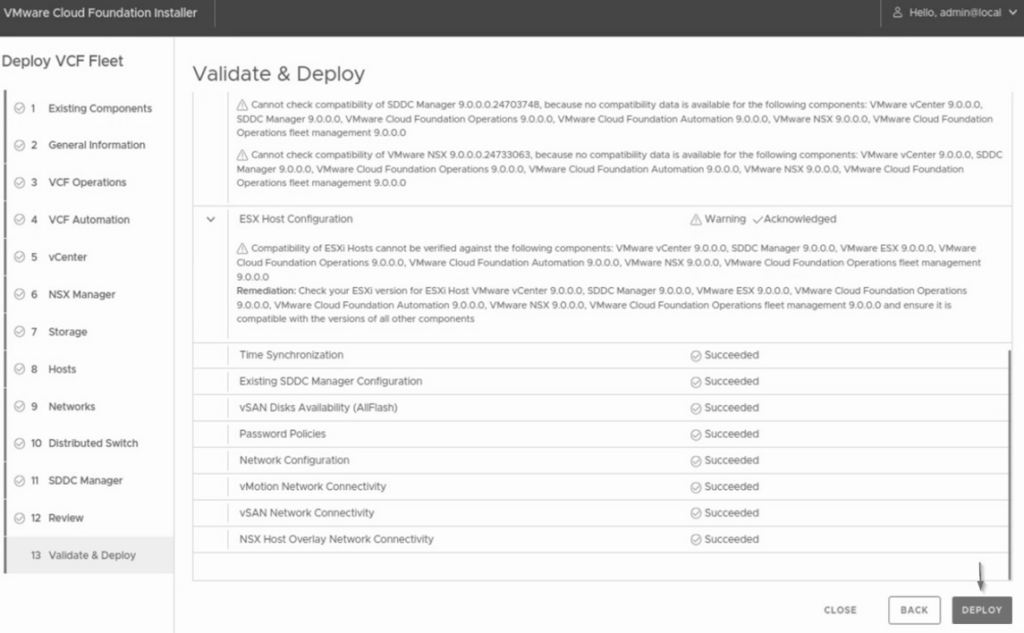Click completed check icon for VCF Operations step
Image resolution: width=1024 pixels, height=633 pixels.
click(x=20, y=182)
